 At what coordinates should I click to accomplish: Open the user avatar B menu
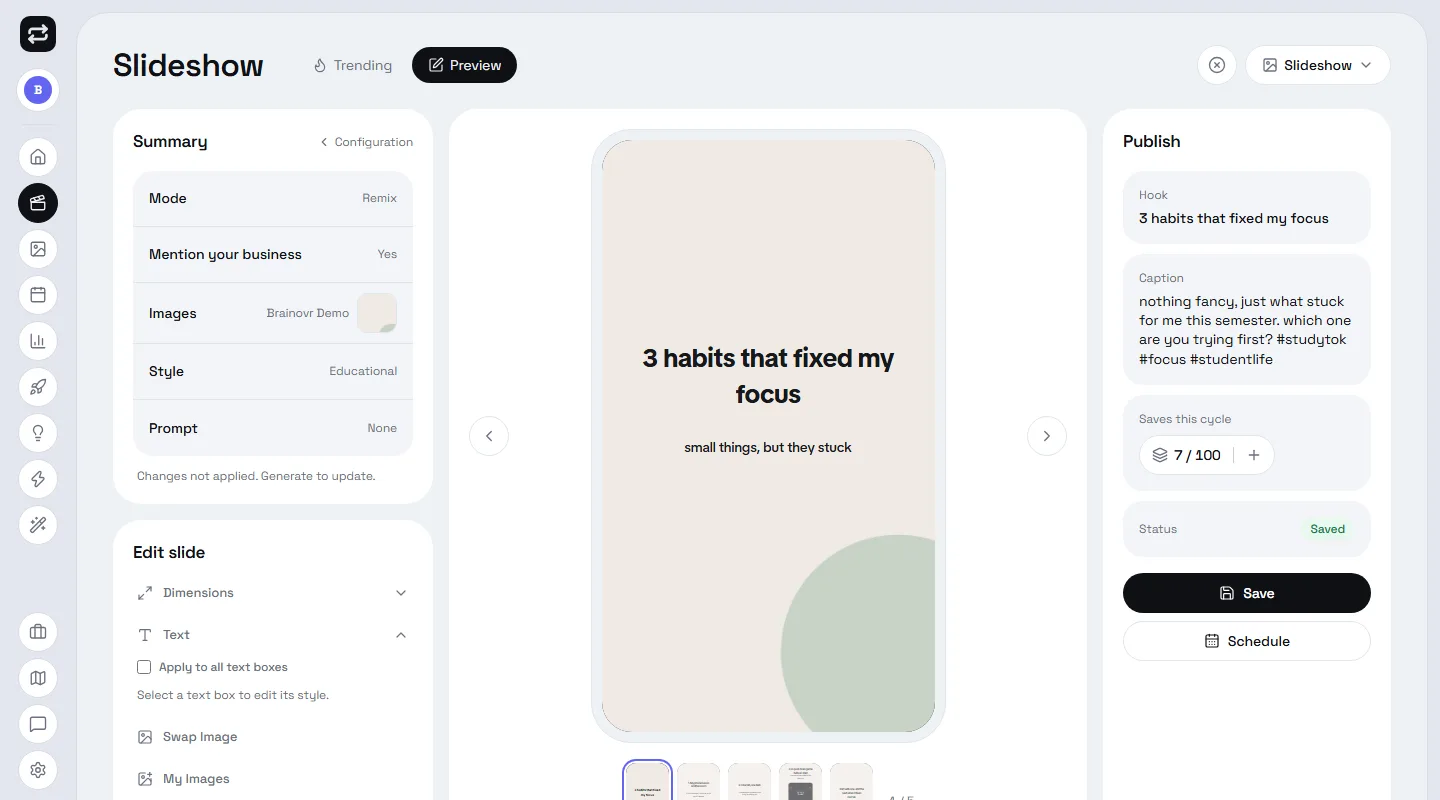tap(38, 90)
